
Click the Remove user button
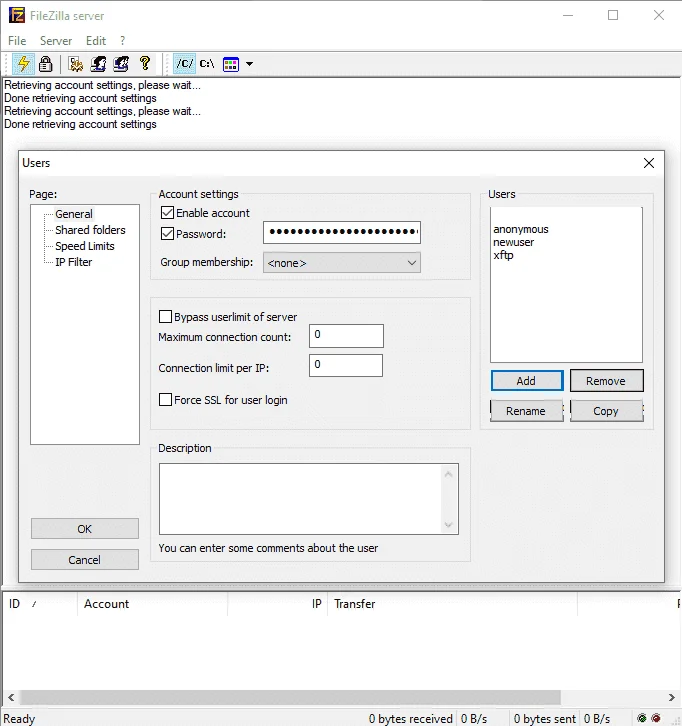click(607, 381)
